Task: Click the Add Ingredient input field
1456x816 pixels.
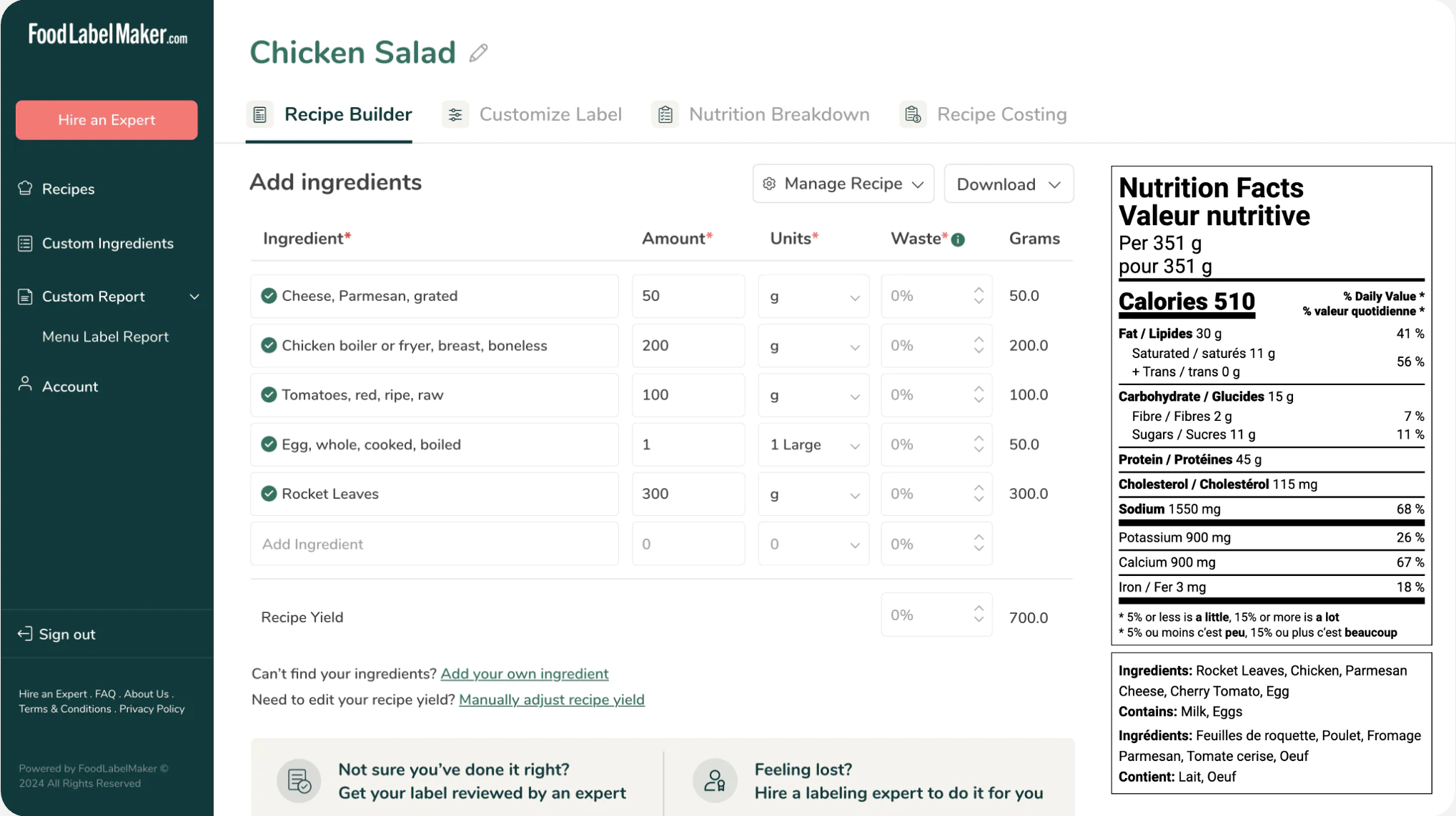Action: pos(434,543)
